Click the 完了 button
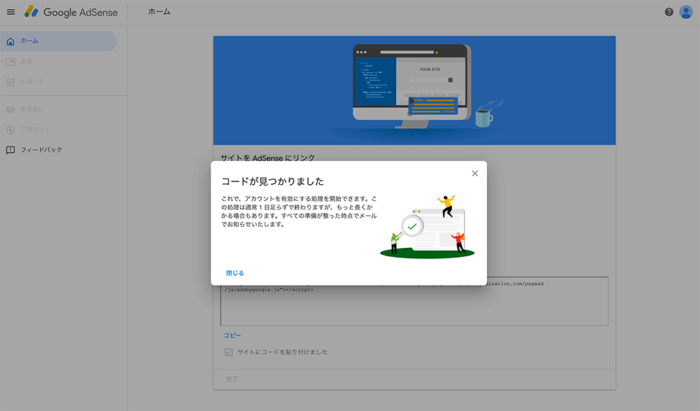Image resolution: width=700 pixels, height=411 pixels. 232,379
